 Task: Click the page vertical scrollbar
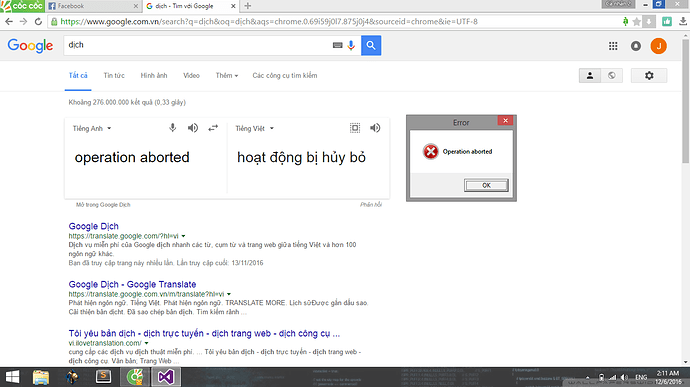685,101
